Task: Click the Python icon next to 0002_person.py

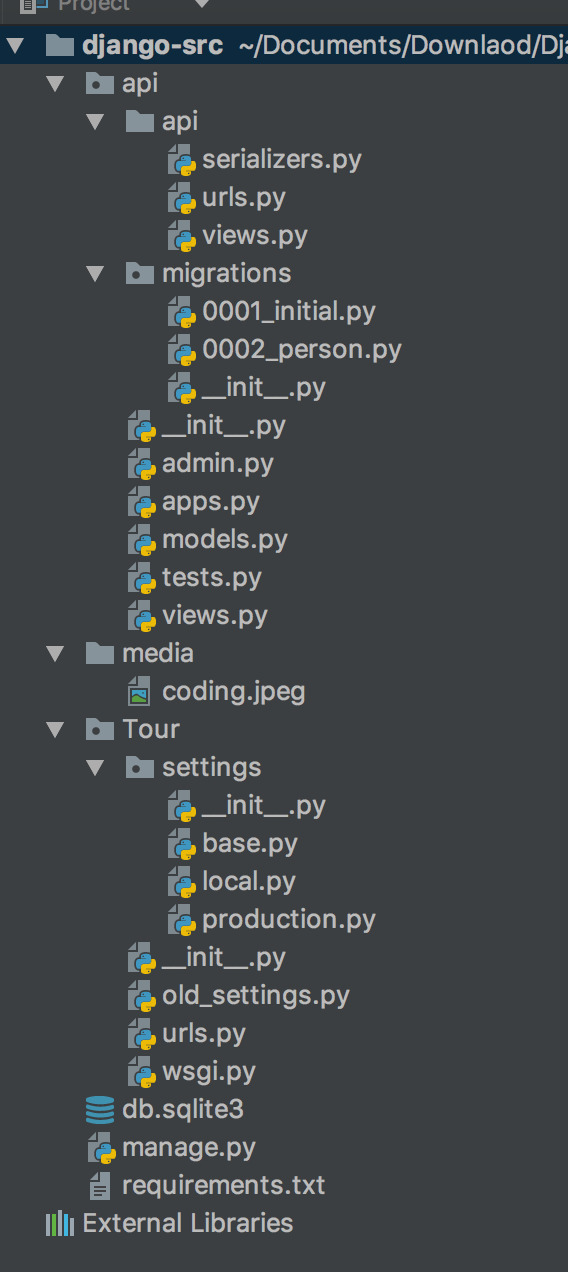Action: coord(181,350)
